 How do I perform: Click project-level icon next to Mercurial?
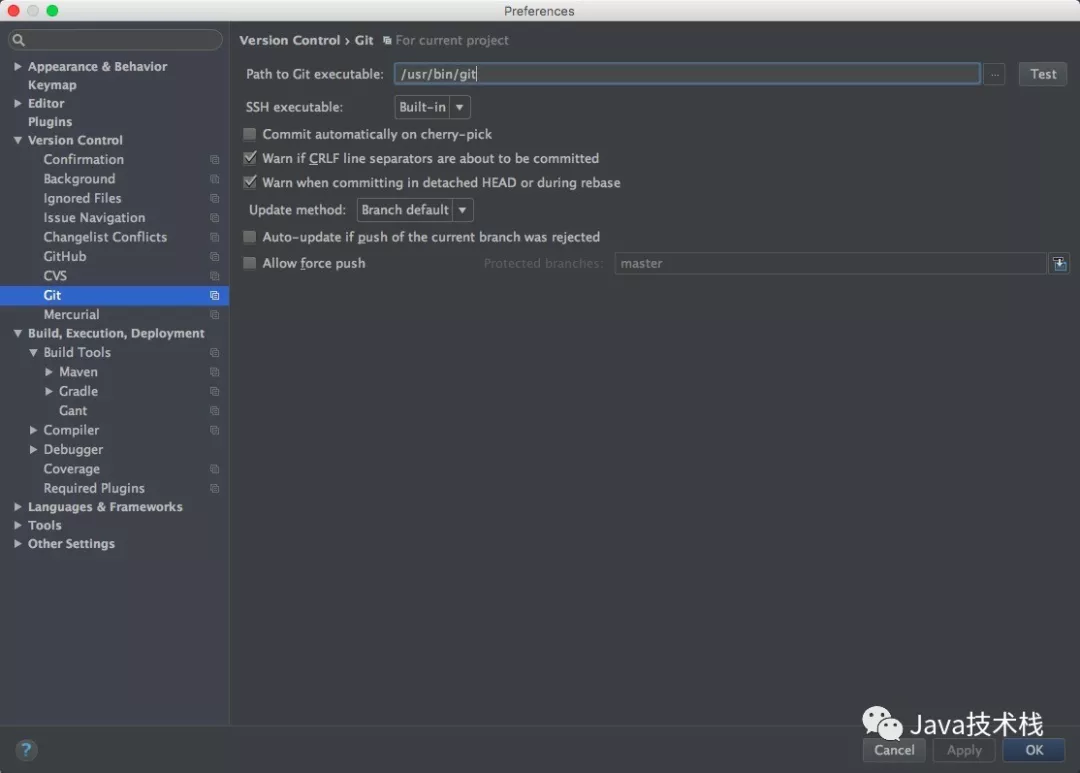tap(214, 314)
